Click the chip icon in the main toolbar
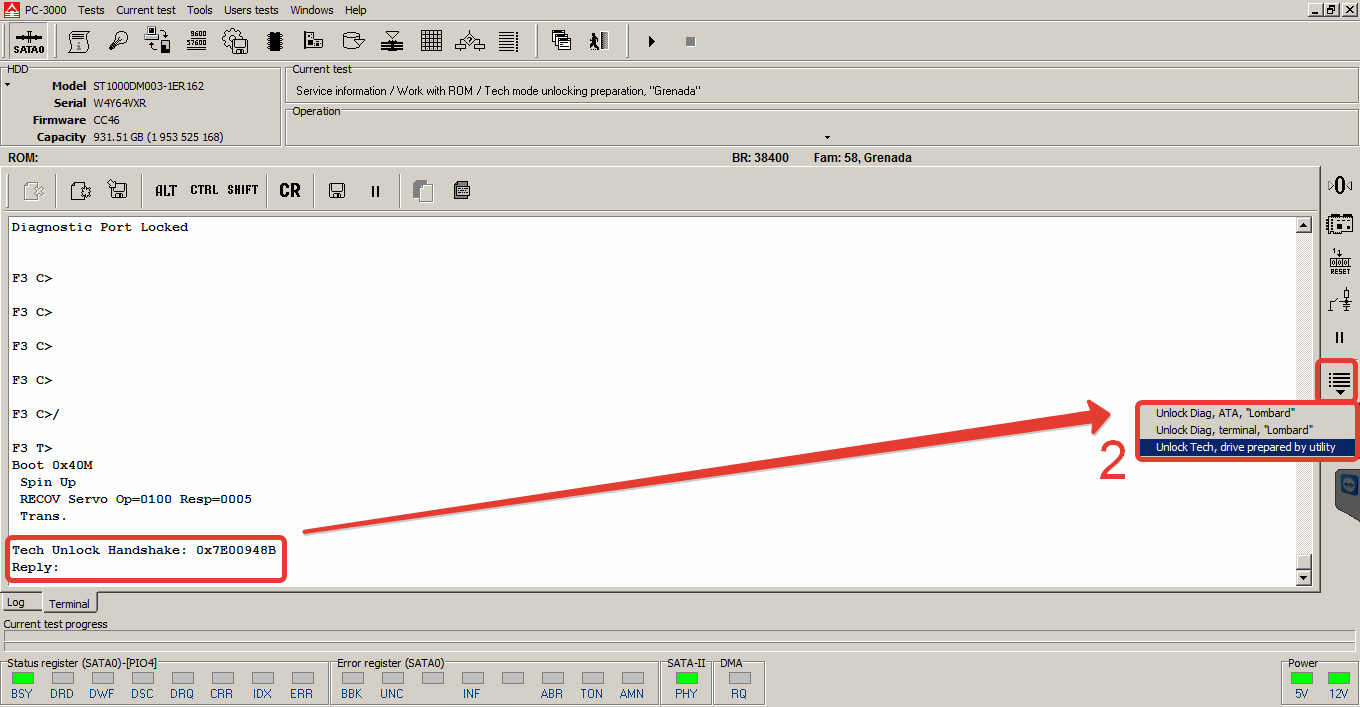The width and height of the screenshot is (1360, 707). [274, 41]
